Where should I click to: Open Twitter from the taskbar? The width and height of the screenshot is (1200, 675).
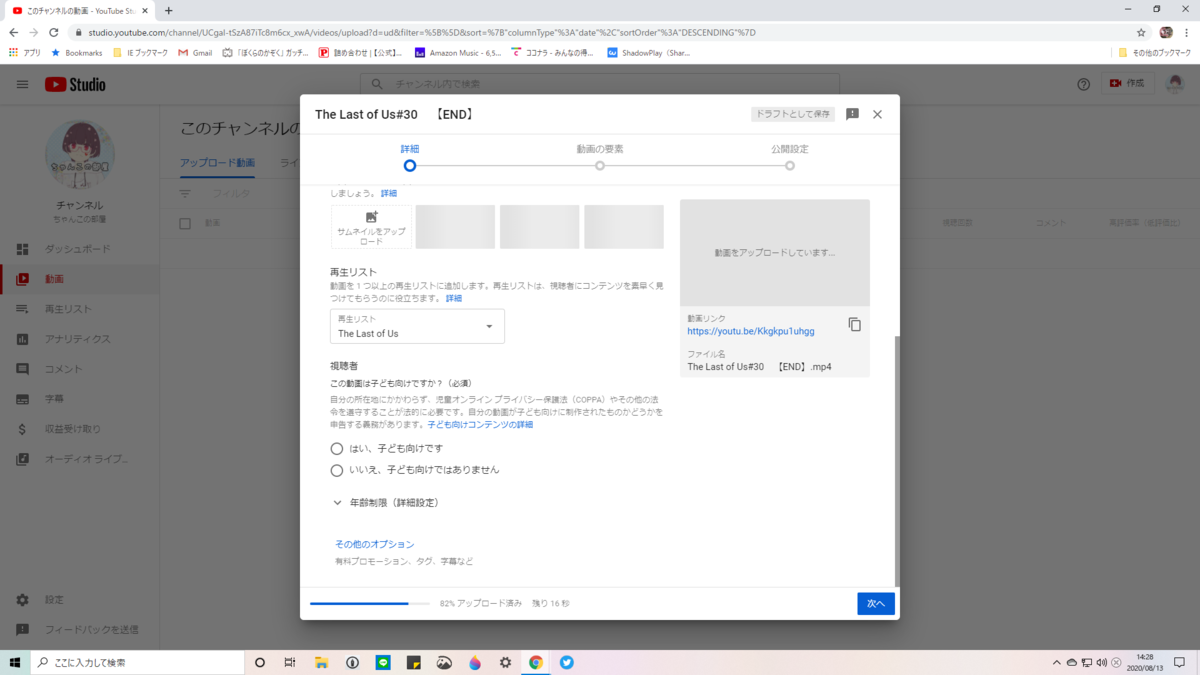(x=567, y=662)
